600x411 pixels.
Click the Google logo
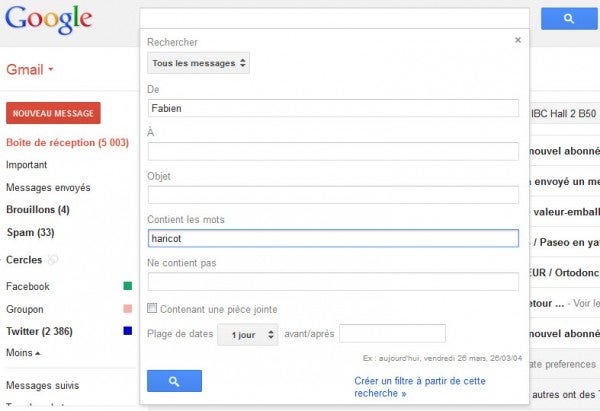(x=49, y=20)
